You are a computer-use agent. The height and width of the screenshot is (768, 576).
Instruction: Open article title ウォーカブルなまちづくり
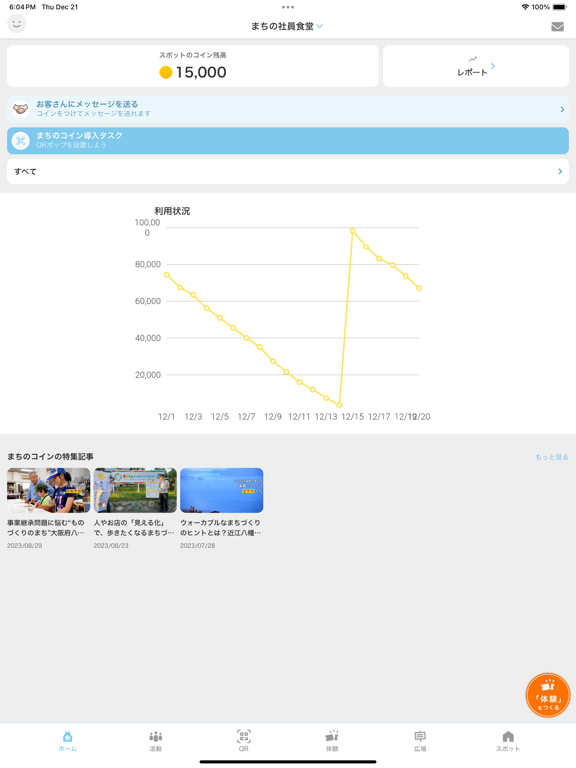pos(220,528)
